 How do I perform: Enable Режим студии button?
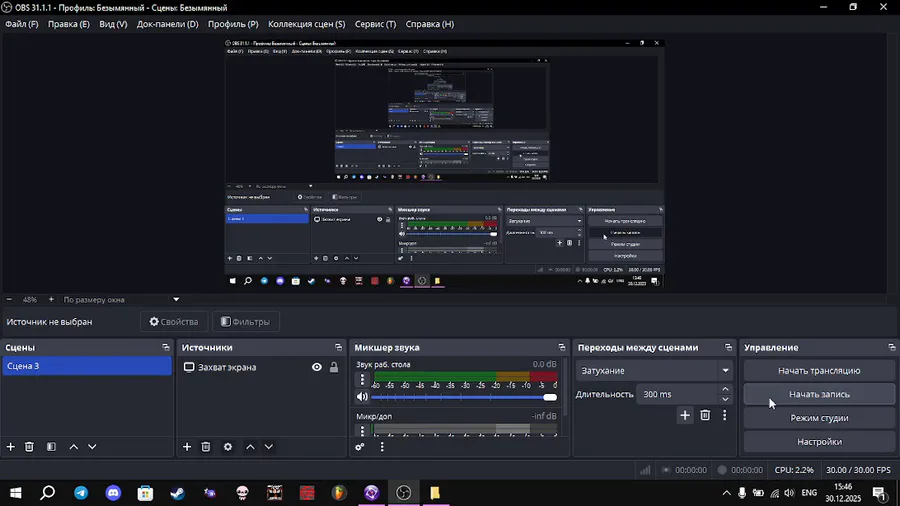point(819,418)
